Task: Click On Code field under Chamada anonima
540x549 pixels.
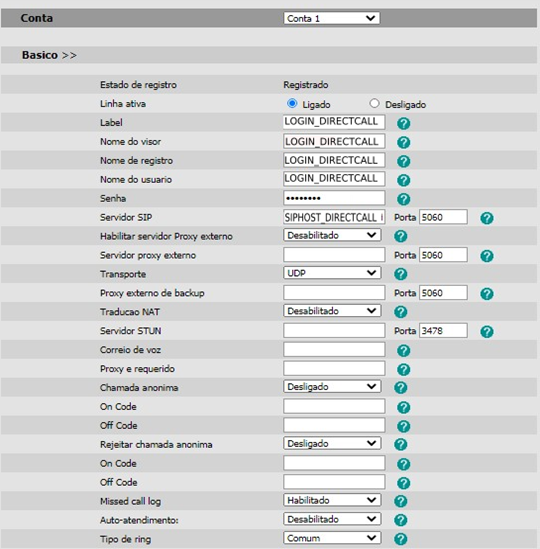Action: [x=334, y=406]
